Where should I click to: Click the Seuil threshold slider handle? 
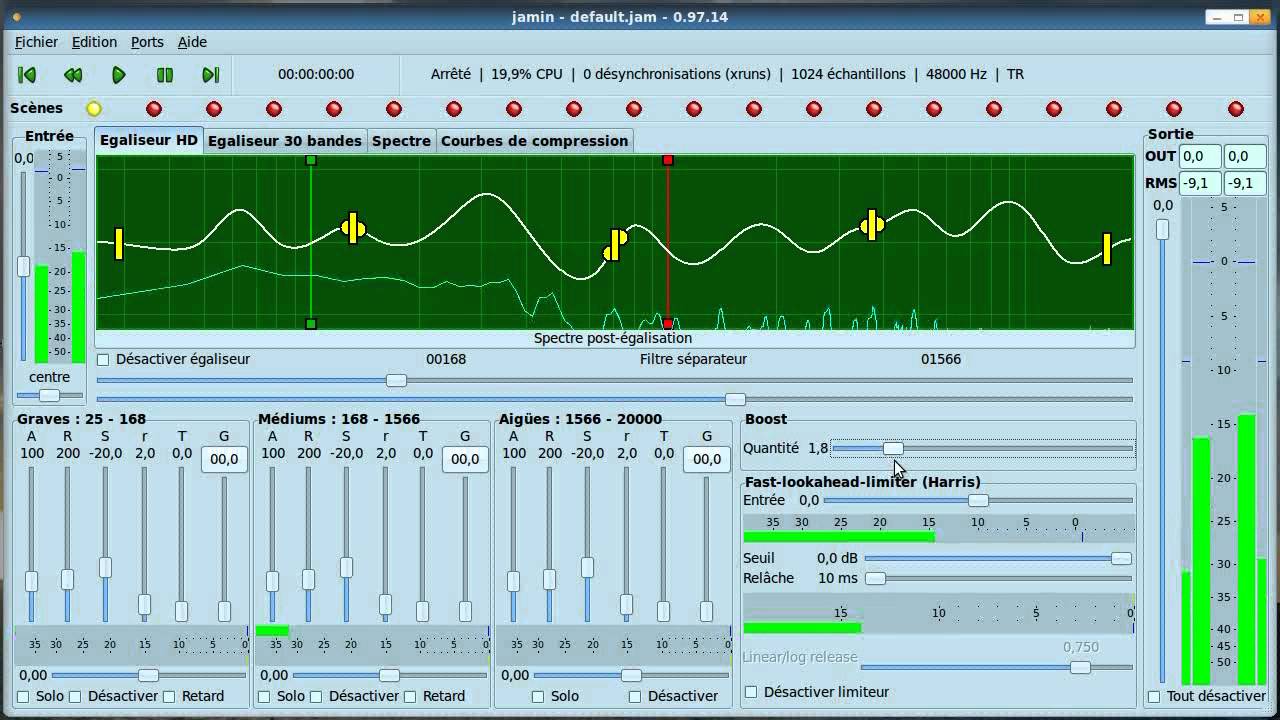point(1121,559)
